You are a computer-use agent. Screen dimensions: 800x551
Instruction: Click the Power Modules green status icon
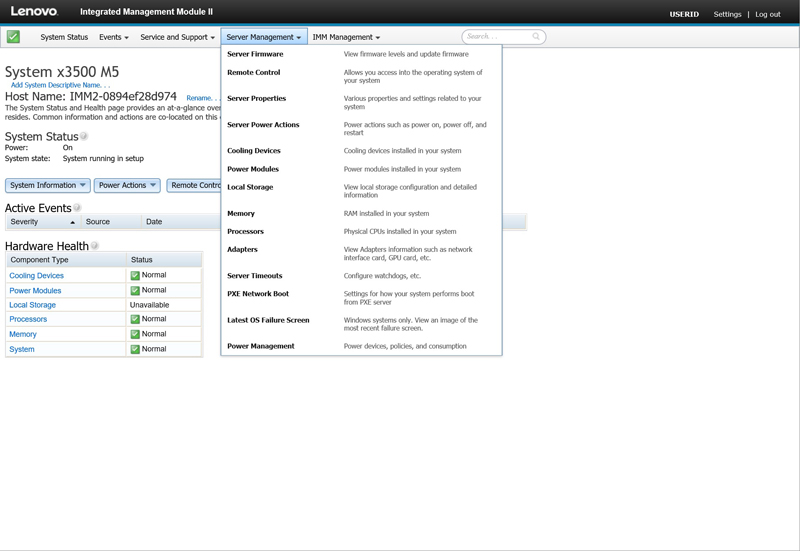click(135, 291)
